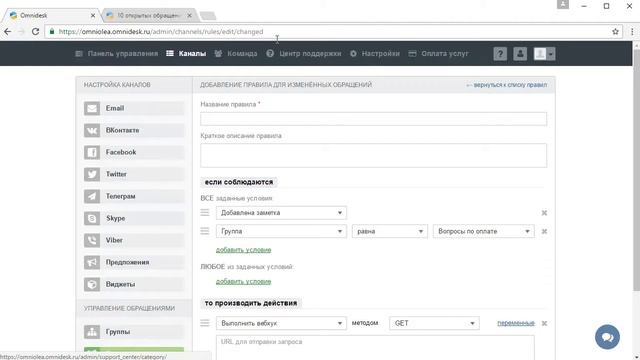Remove the Добавлена заметка condition
This screenshot has height=360, width=640.
point(544,213)
